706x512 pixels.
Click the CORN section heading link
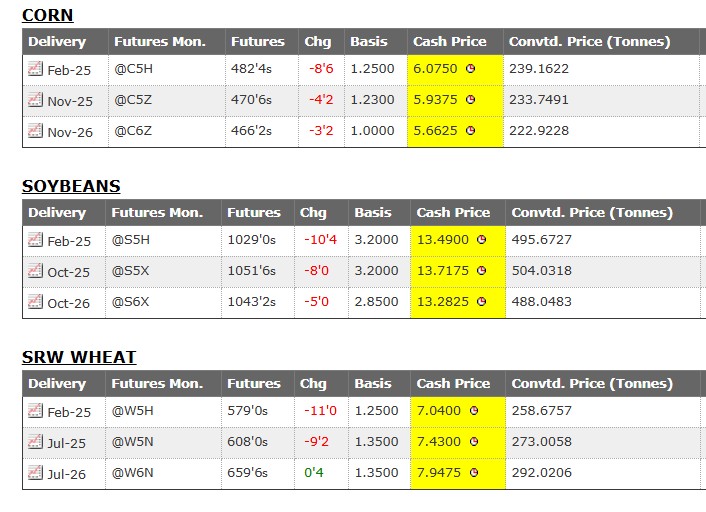pyautogui.click(x=47, y=15)
